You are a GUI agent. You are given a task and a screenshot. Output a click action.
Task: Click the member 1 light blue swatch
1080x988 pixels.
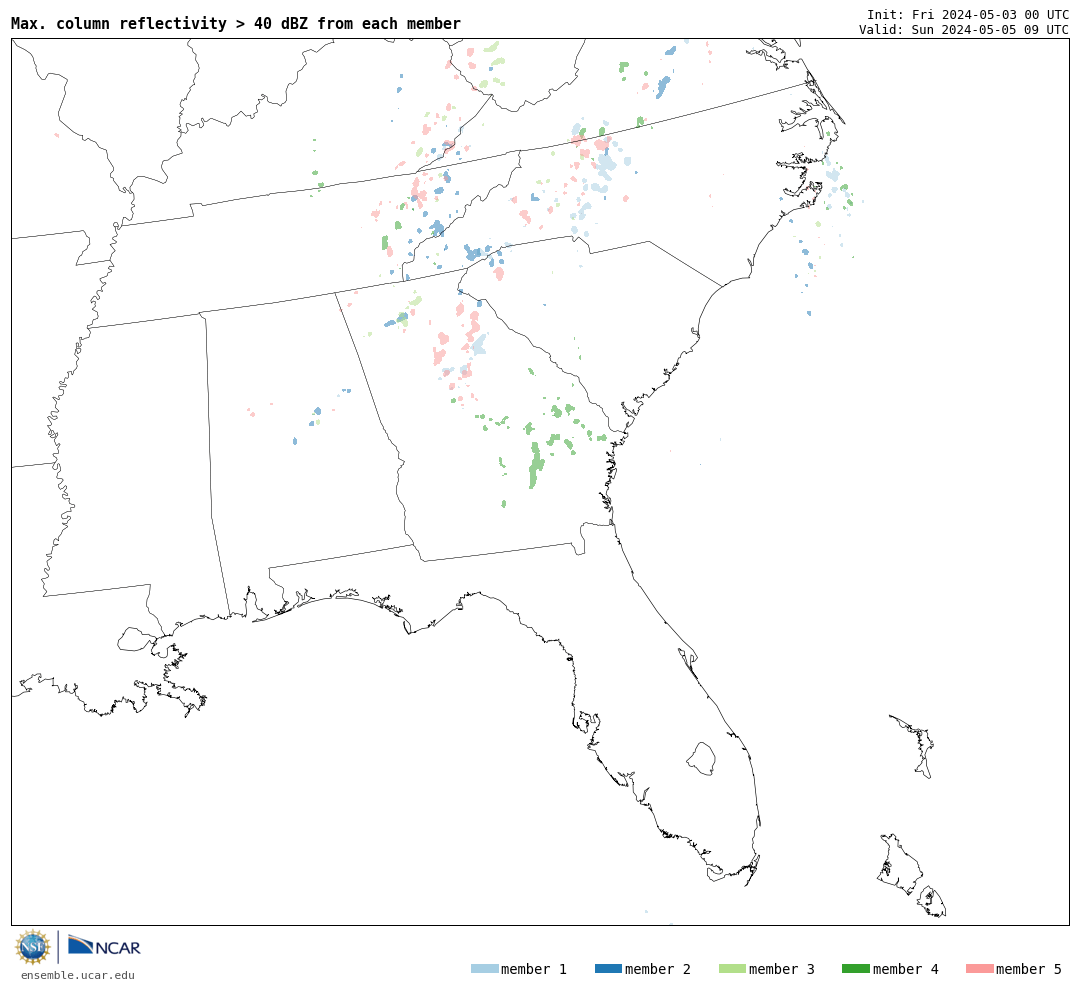tap(484, 968)
